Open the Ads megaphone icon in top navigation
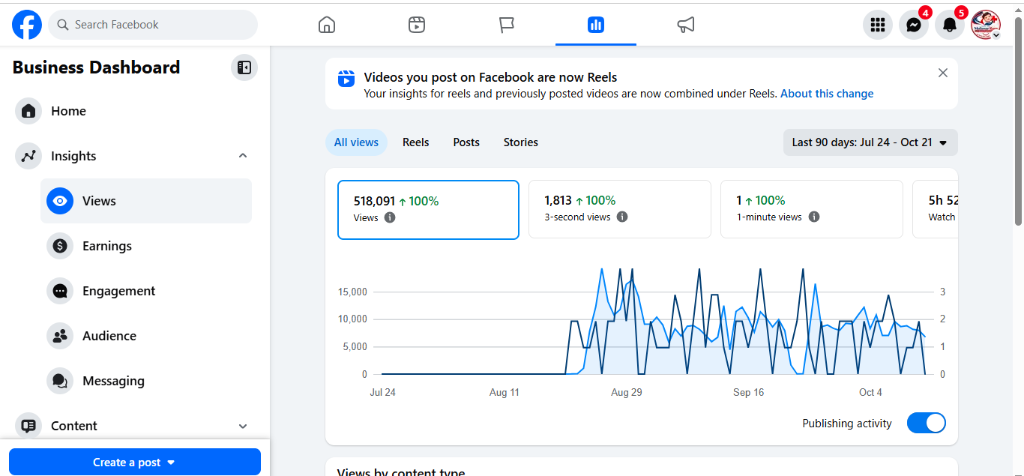The height and width of the screenshot is (476, 1024). pos(686,25)
